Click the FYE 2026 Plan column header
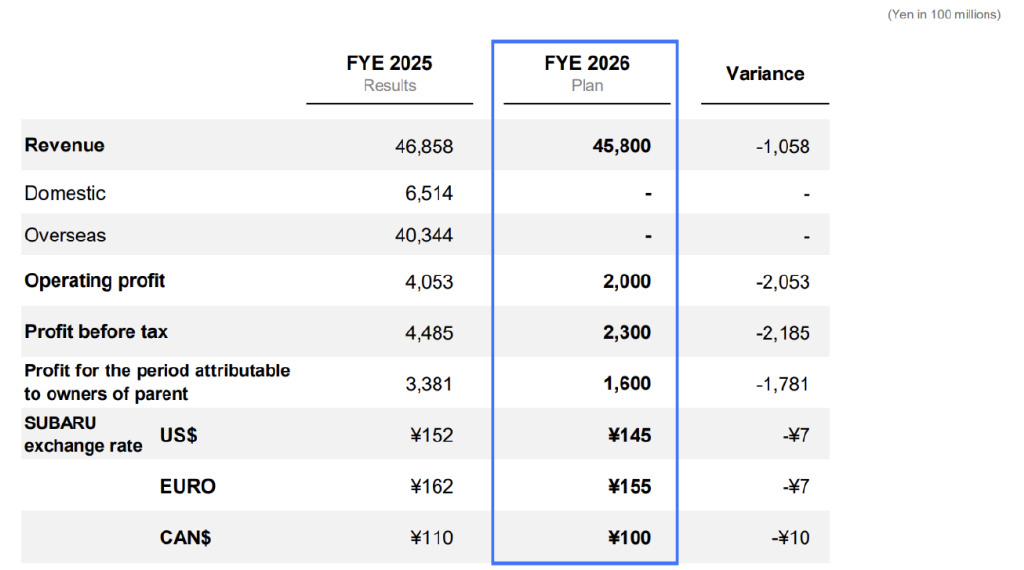This screenshot has width=1024, height=570. coord(587,73)
